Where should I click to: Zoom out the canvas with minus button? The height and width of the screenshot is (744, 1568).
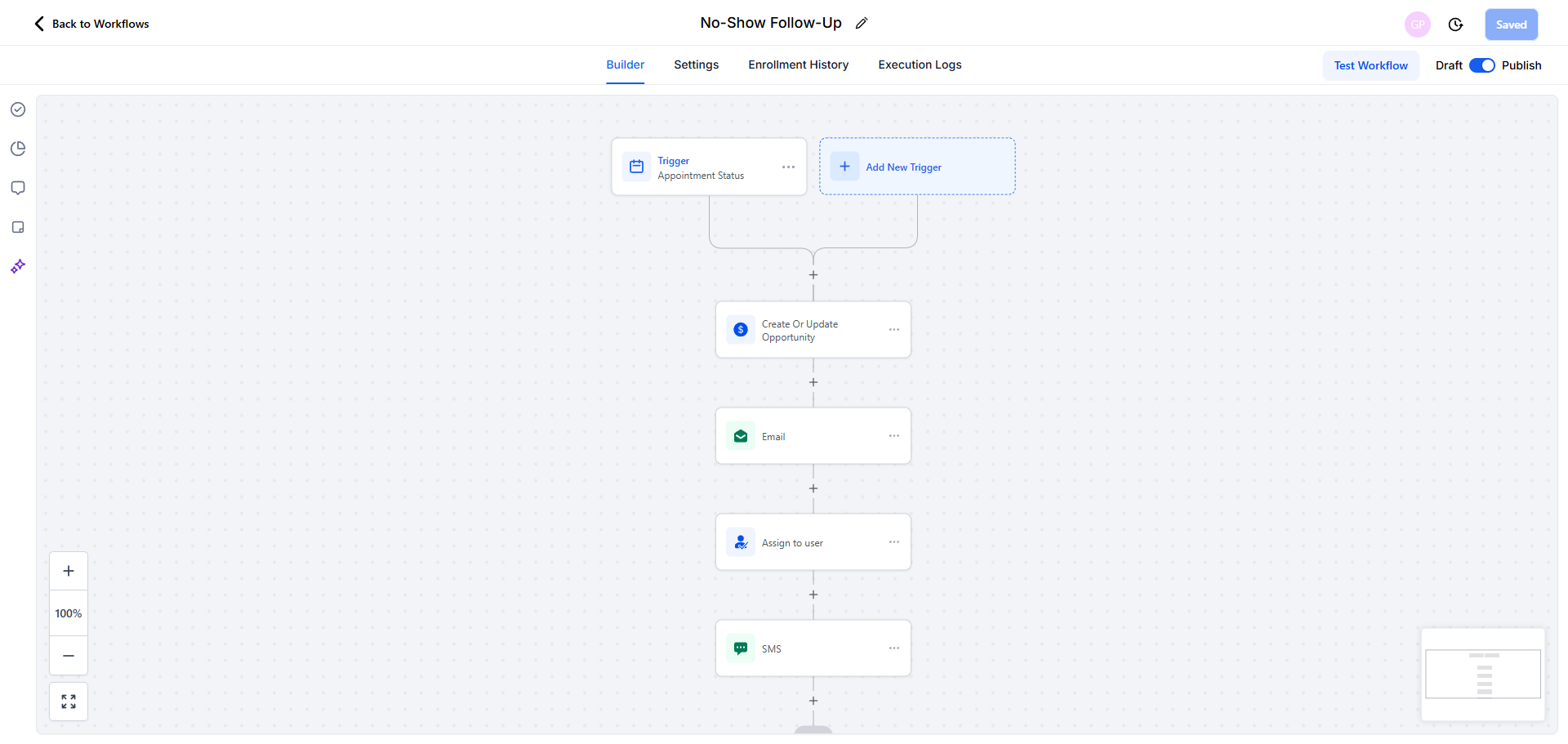[69, 656]
